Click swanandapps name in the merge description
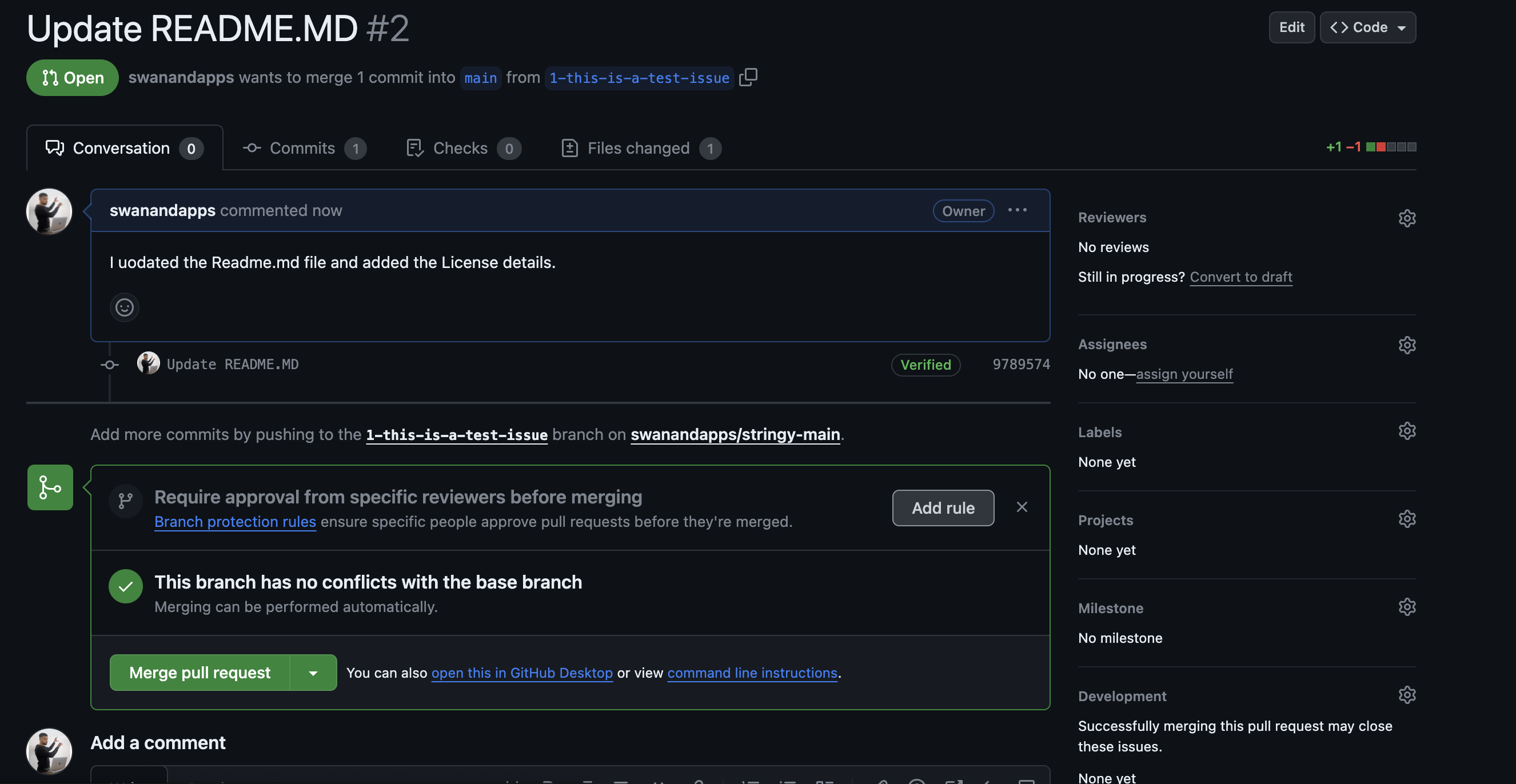The image size is (1516, 784). [x=181, y=78]
